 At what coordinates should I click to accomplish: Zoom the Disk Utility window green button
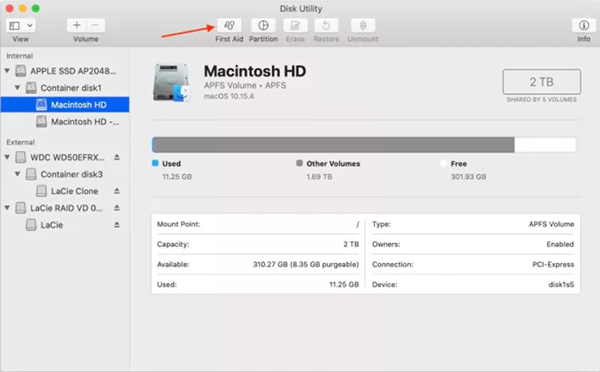tap(36, 8)
